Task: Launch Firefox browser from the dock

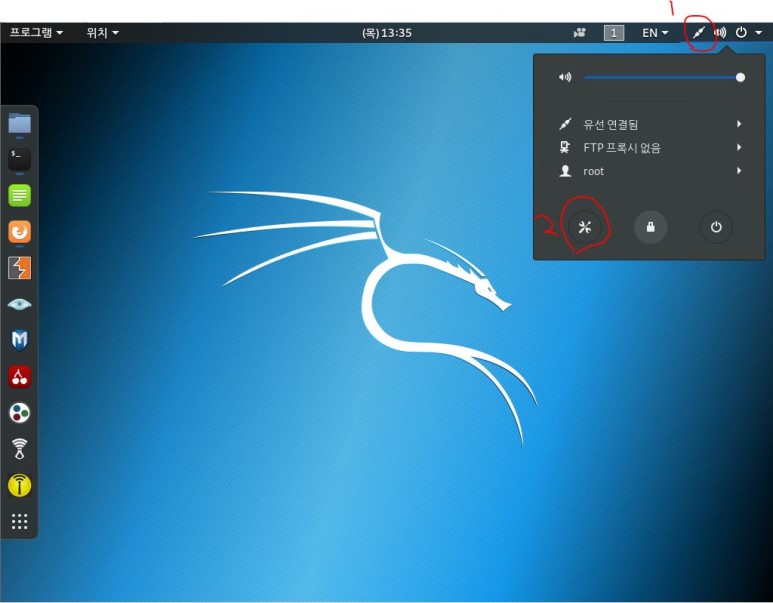Action: pos(20,232)
